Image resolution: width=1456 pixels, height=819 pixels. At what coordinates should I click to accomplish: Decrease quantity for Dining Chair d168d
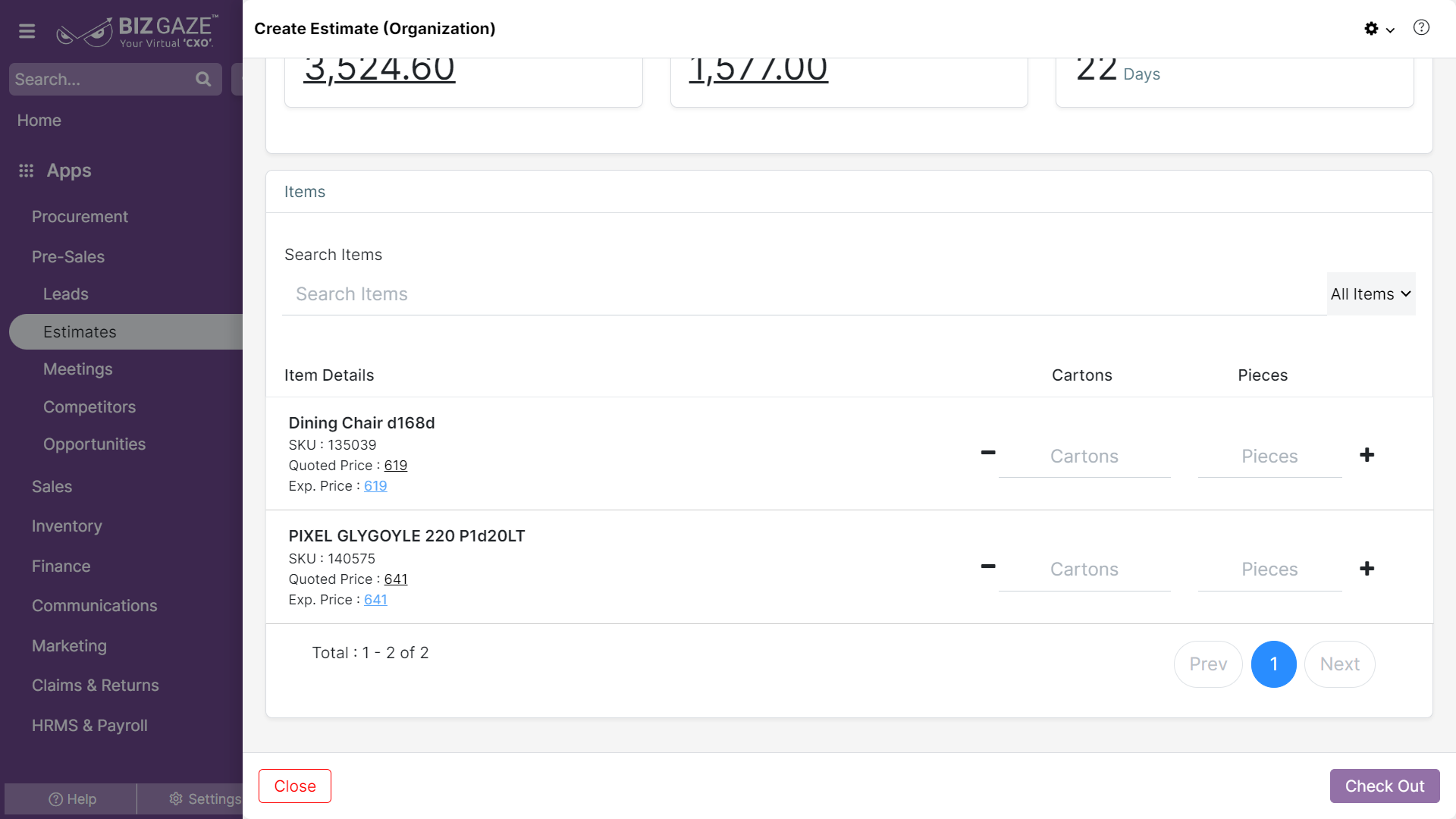pyautogui.click(x=988, y=453)
